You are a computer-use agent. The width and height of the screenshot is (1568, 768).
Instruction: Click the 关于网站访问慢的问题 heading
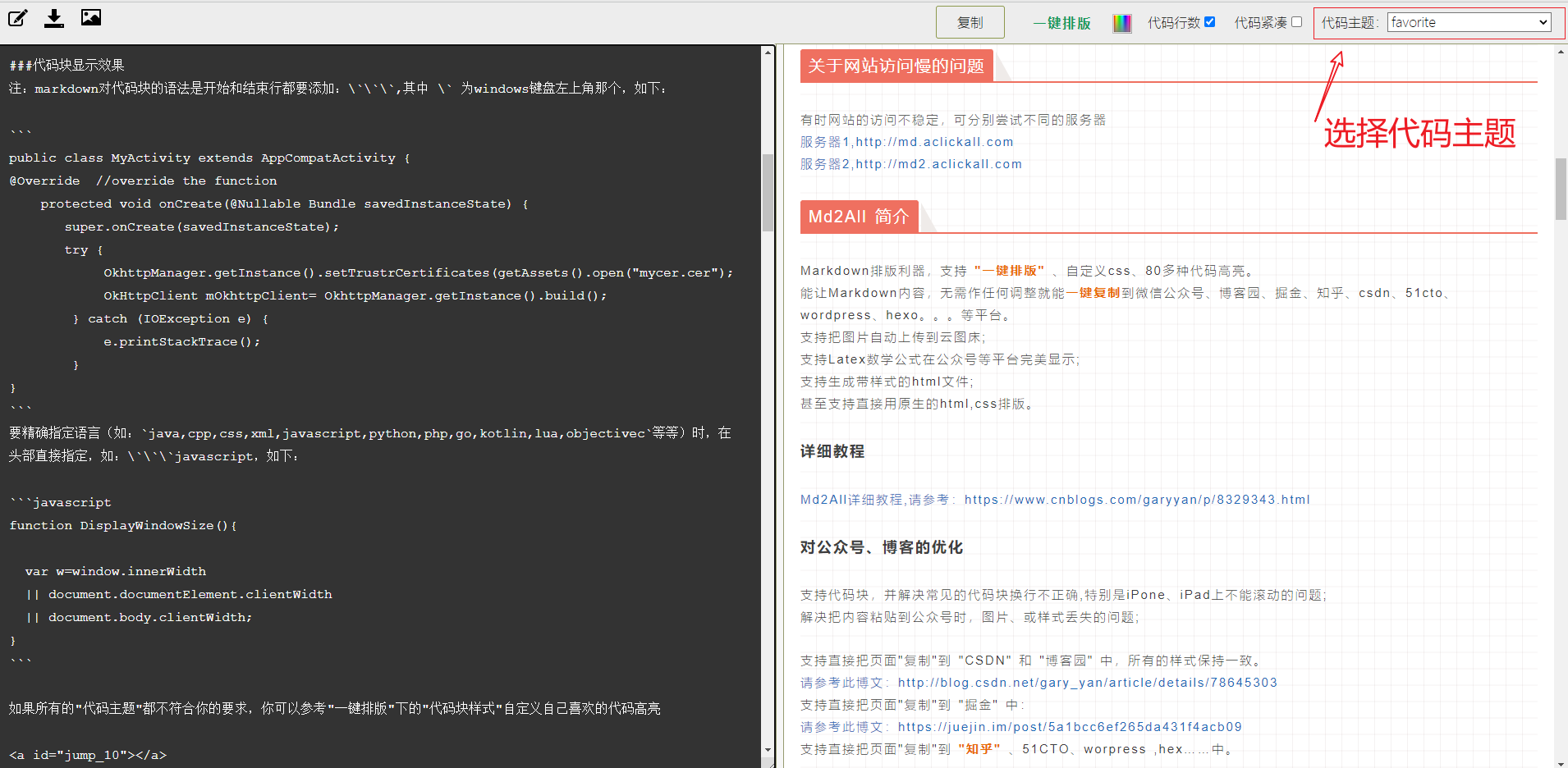896,66
